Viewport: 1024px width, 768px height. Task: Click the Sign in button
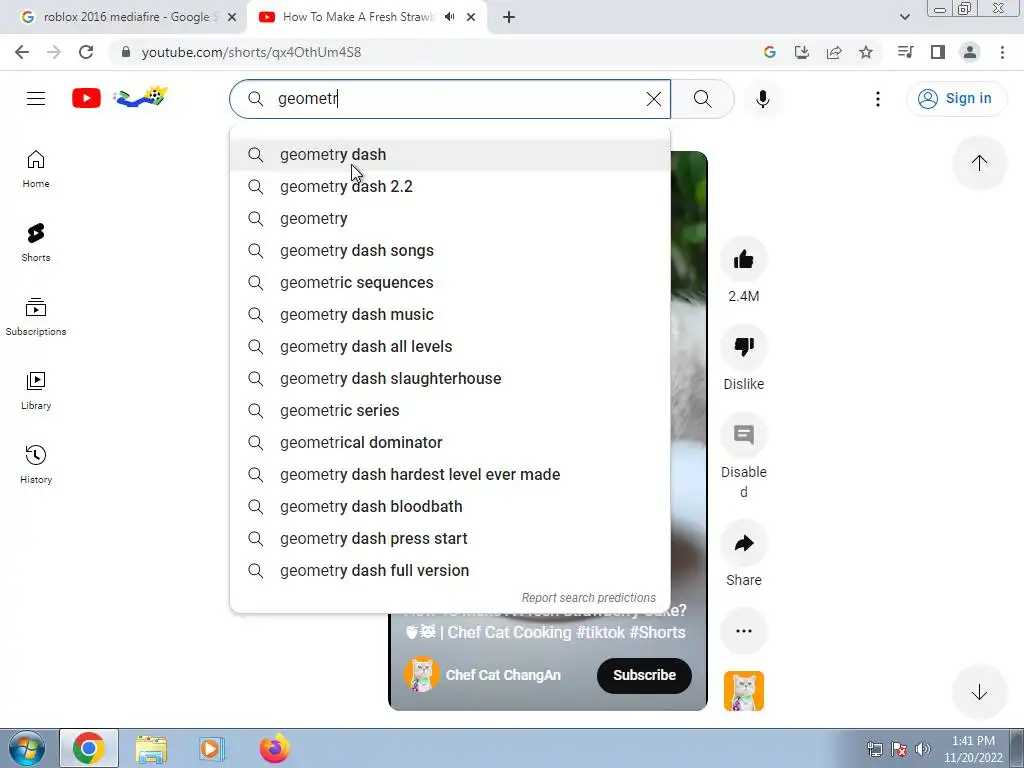tap(956, 99)
